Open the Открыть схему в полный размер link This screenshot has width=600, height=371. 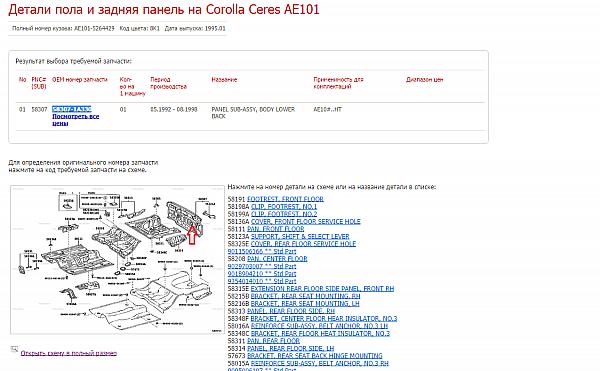pyautogui.click(x=69, y=353)
